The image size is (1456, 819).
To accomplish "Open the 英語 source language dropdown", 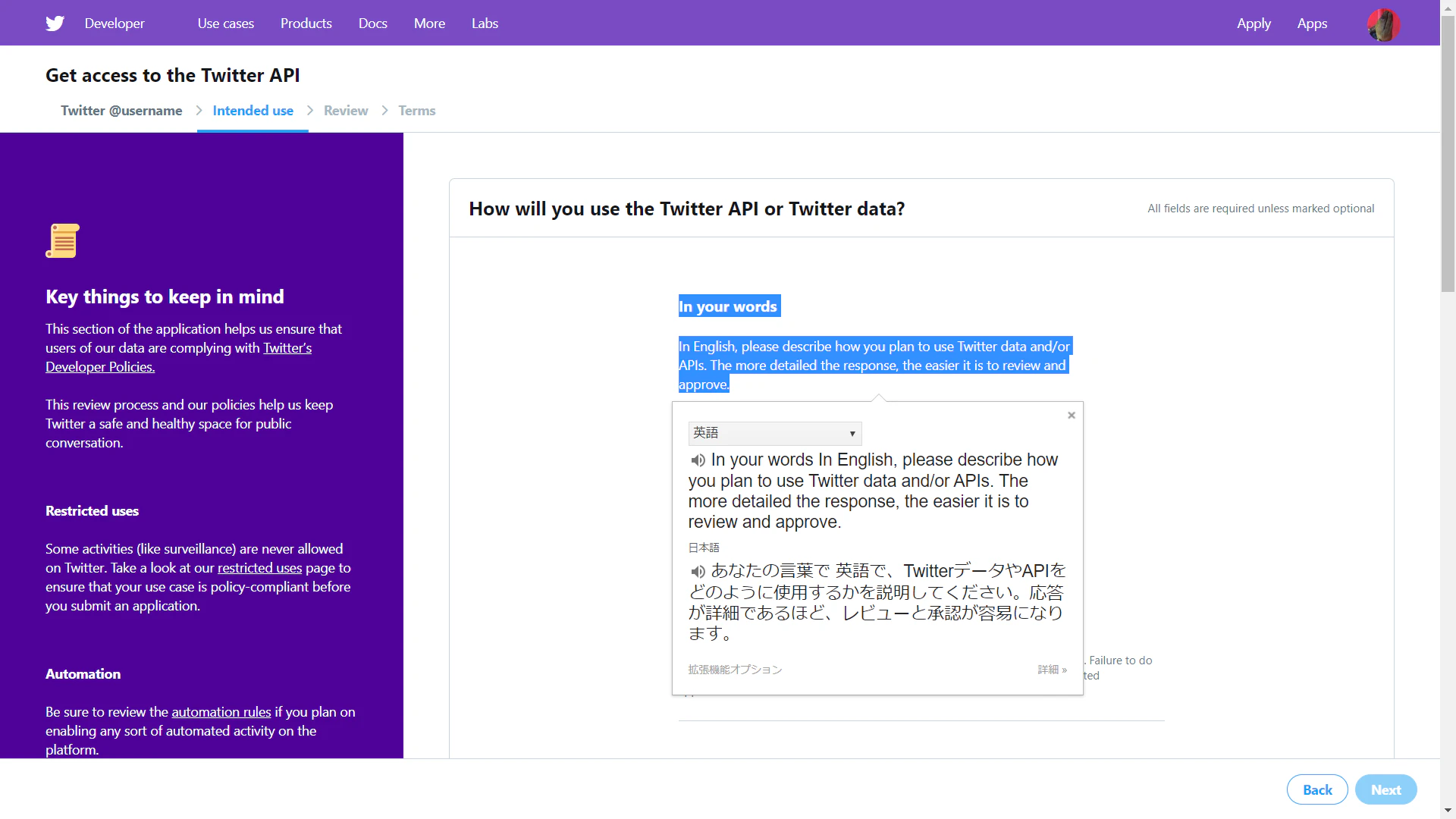I will click(775, 433).
